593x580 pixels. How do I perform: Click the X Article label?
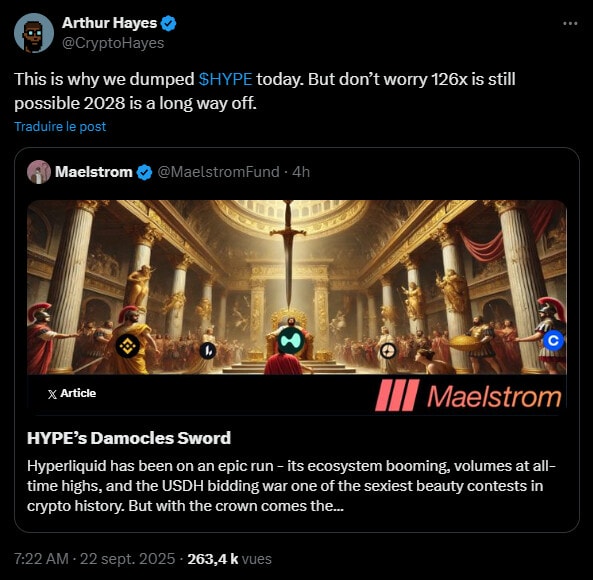[72, 393]
